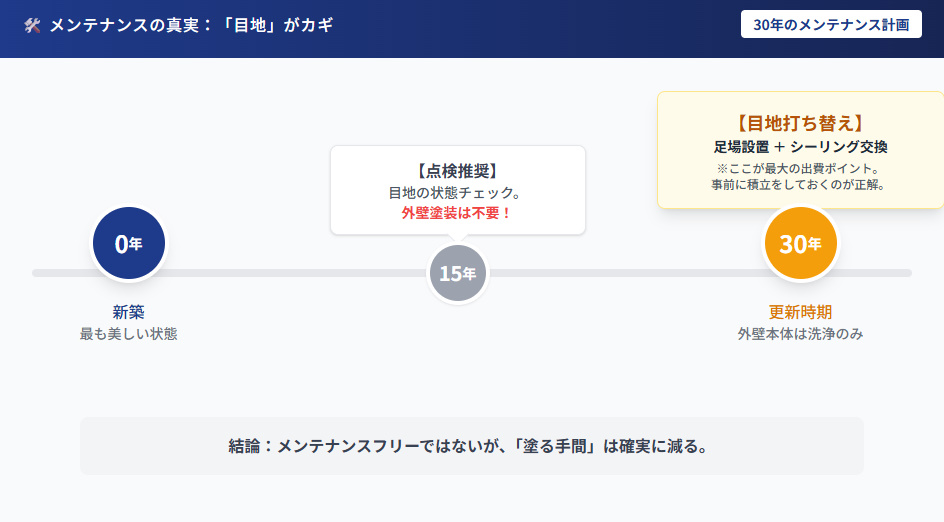944x522 pixels.
Task: Click the header title メンテナンスの真実
Action: coord(191,25)
